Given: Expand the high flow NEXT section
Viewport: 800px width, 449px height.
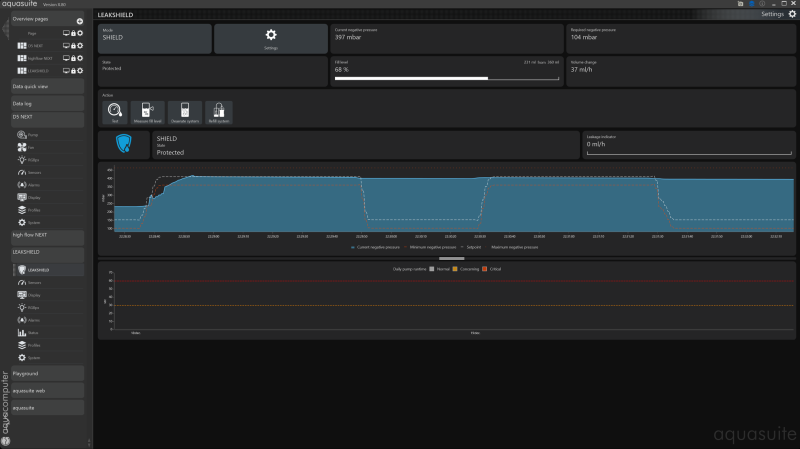Looking at the screenshot, I should (47, 237).
